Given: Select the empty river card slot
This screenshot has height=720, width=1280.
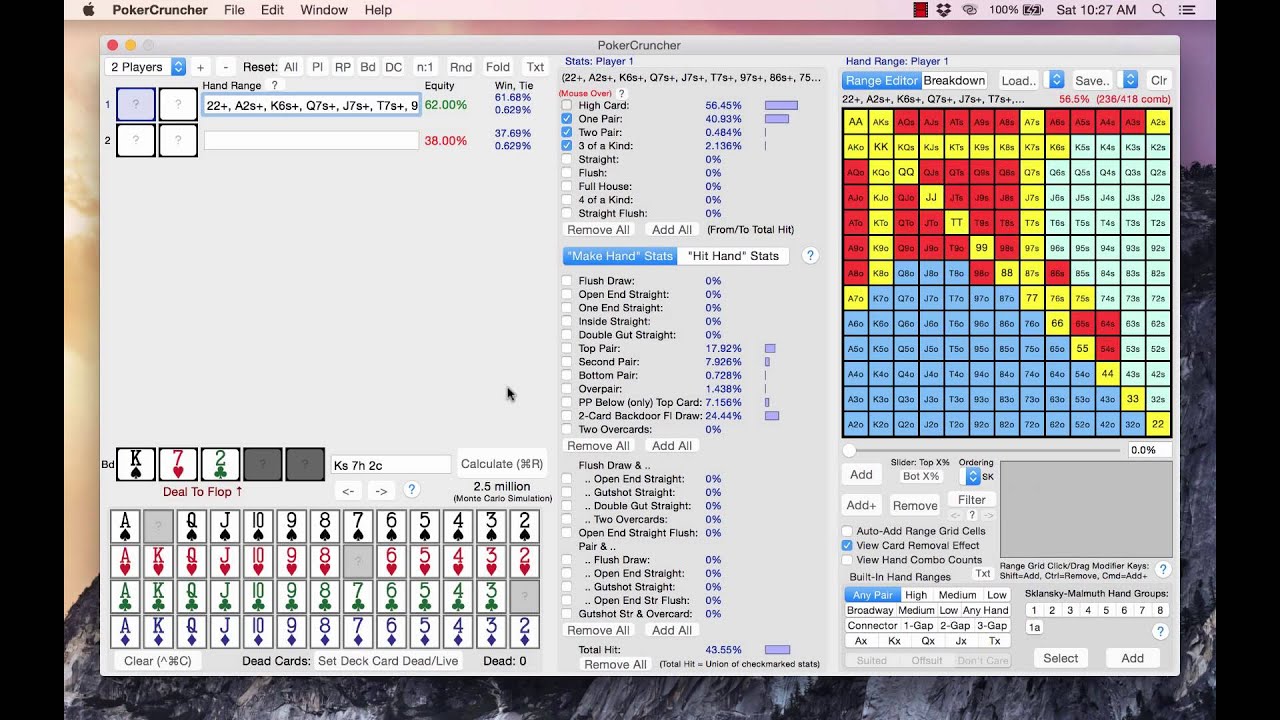Looking at the screenshot, I should point(305,464).
